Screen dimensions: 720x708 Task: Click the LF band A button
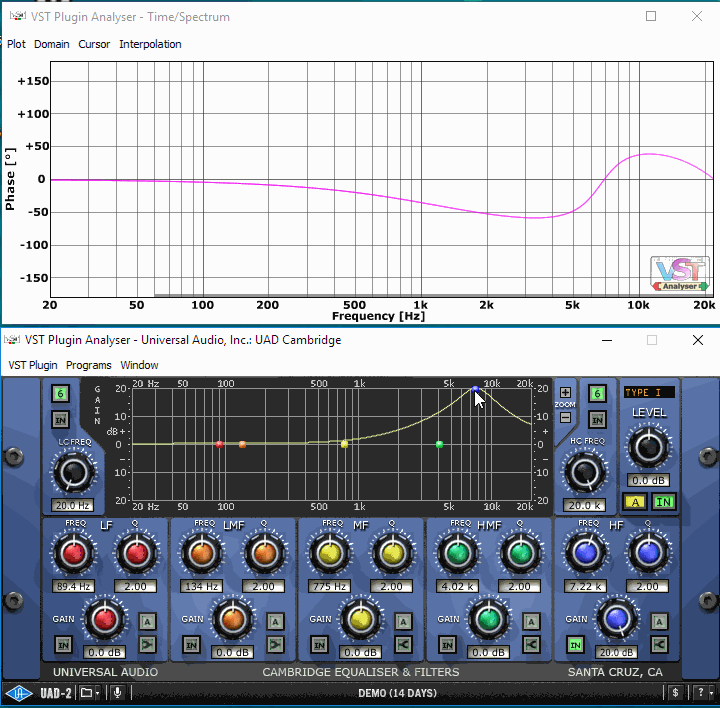tap(147, 622)
